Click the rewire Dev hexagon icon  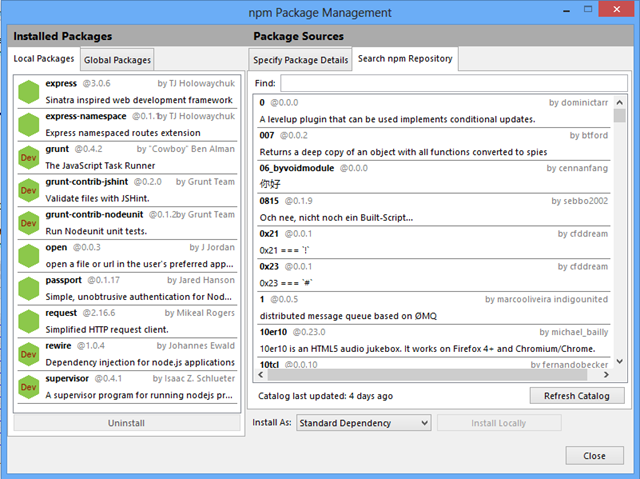(x=29, y=354)
